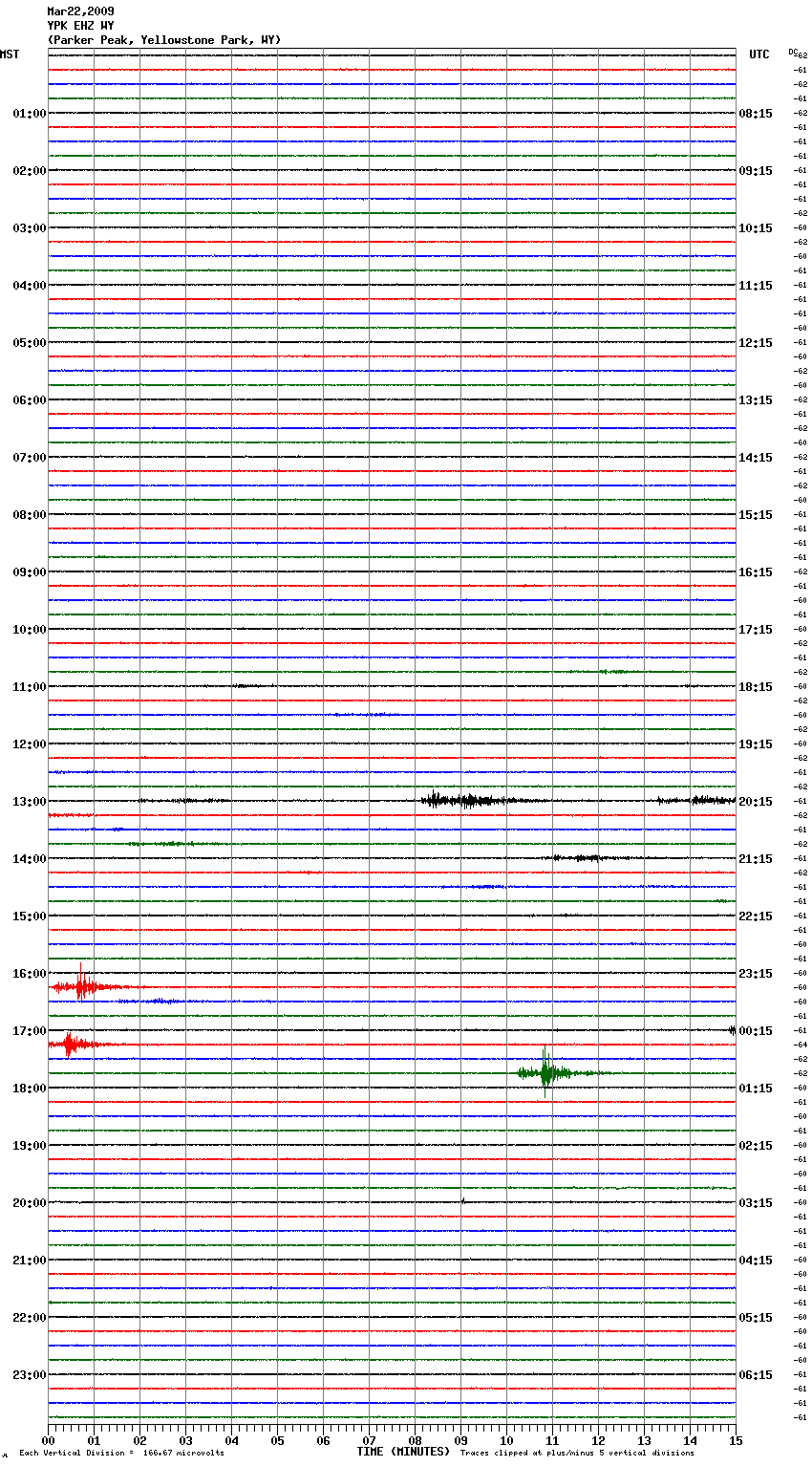The image size is (812, 1466).
Task: Select the 17:00 MST row label
Action: tap(29, 1031)
